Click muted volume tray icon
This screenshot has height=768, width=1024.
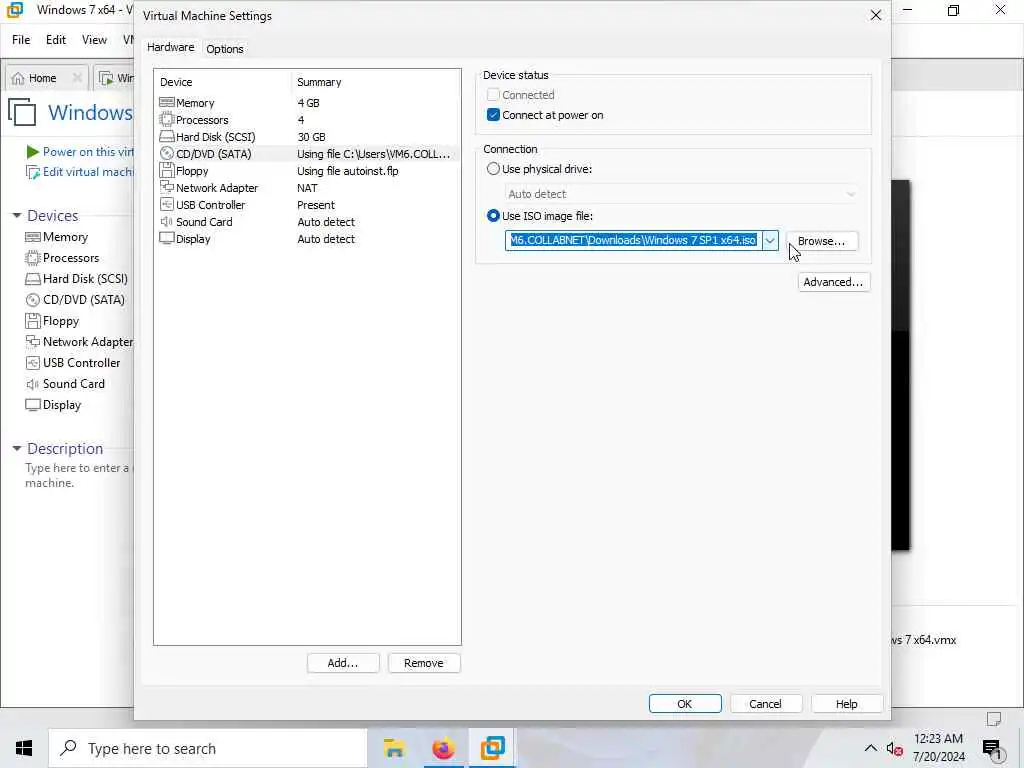(x=894, y=749)
